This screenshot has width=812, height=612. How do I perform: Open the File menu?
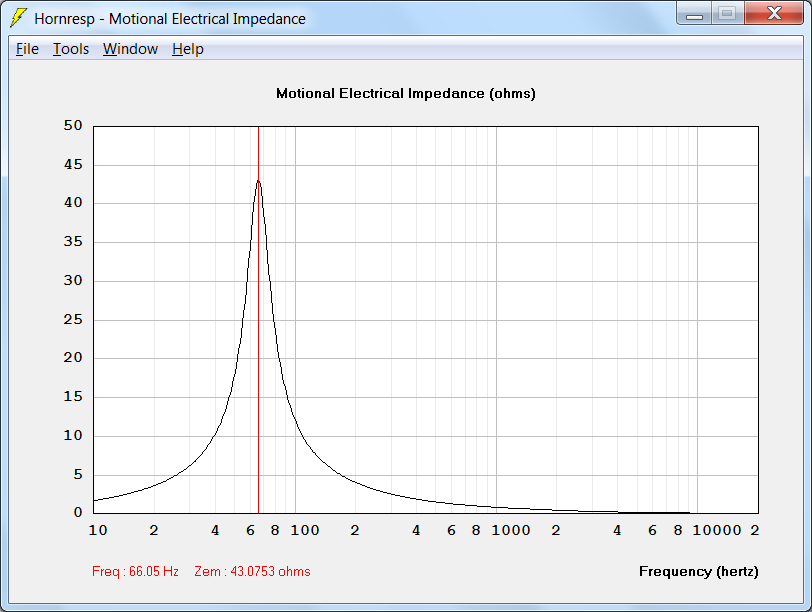pyautogui.click(x=27, y=49)
